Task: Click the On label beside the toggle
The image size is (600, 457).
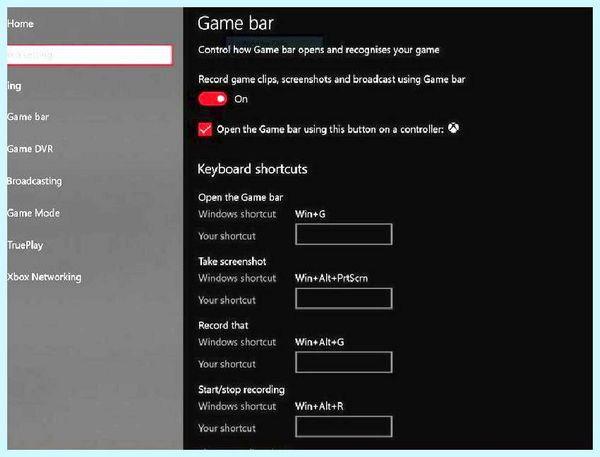Action: (241, 99)
